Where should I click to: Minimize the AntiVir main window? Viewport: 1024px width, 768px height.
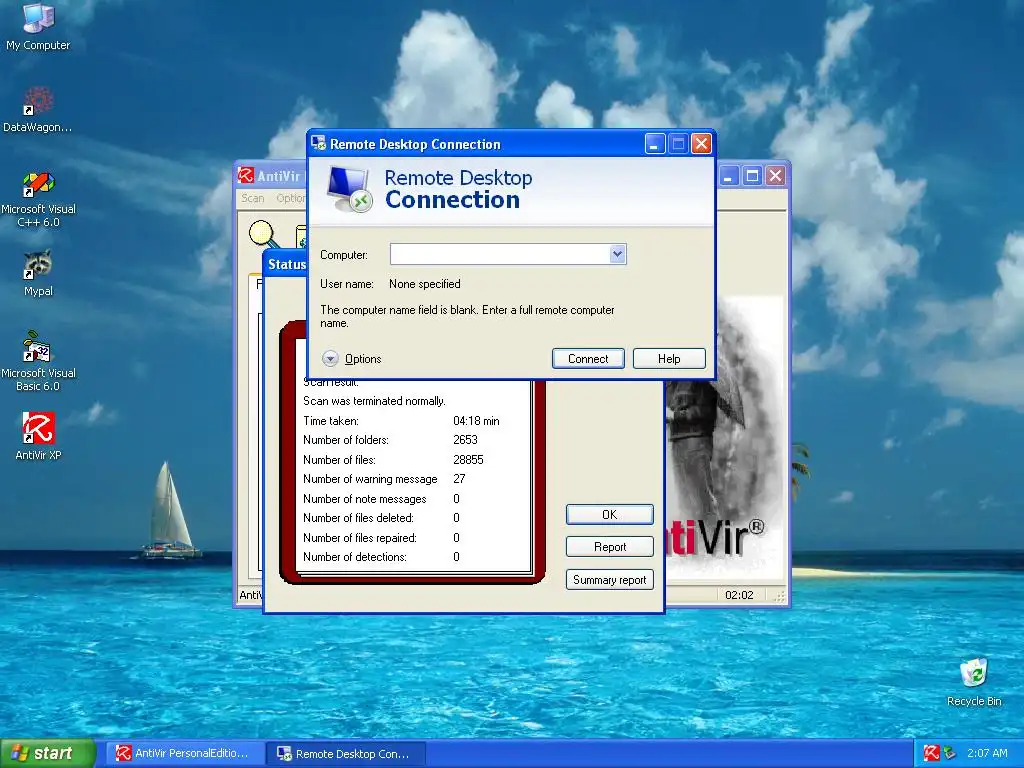click(x=729, y=176)
